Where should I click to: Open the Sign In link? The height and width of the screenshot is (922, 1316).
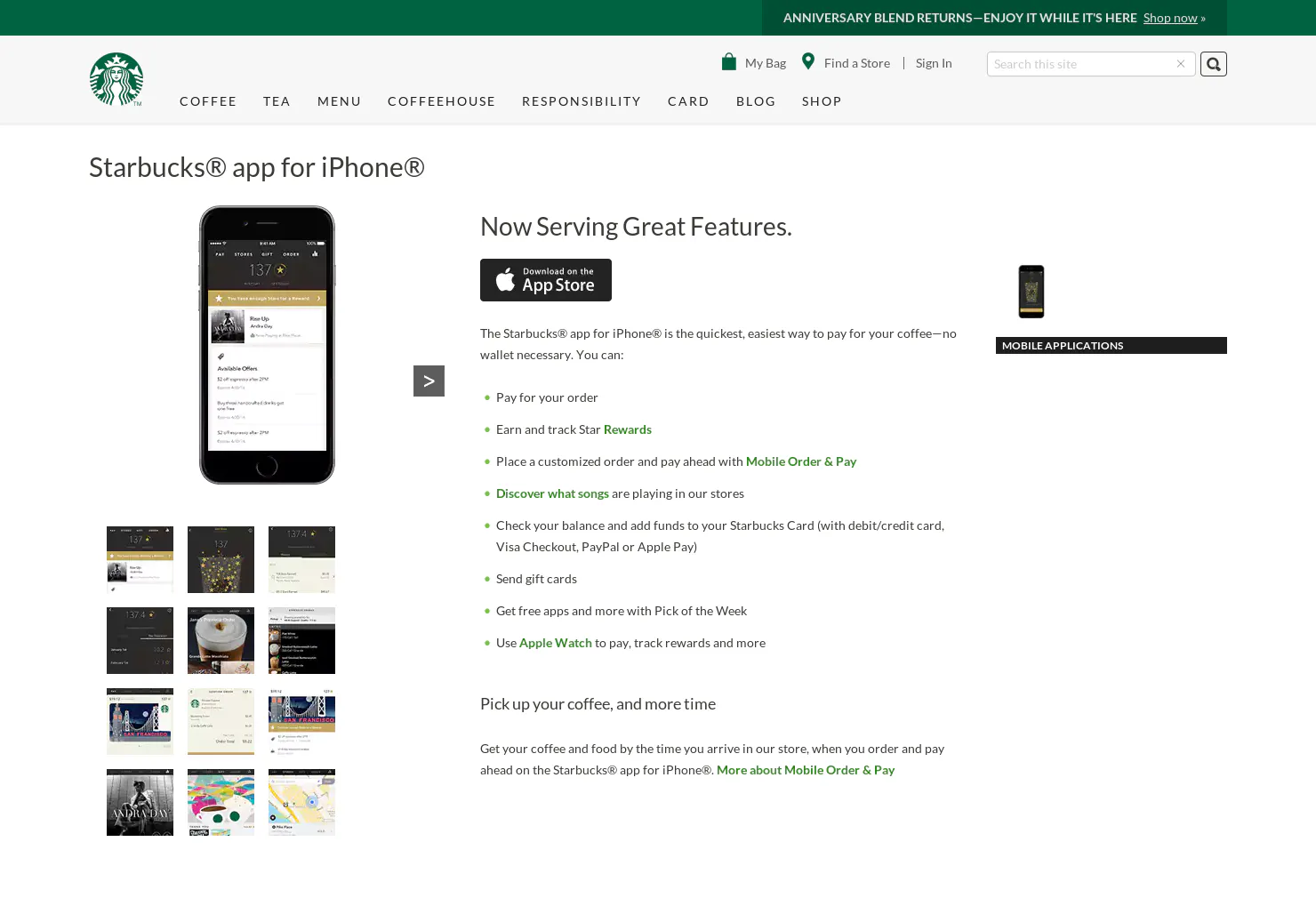[934, 63]
